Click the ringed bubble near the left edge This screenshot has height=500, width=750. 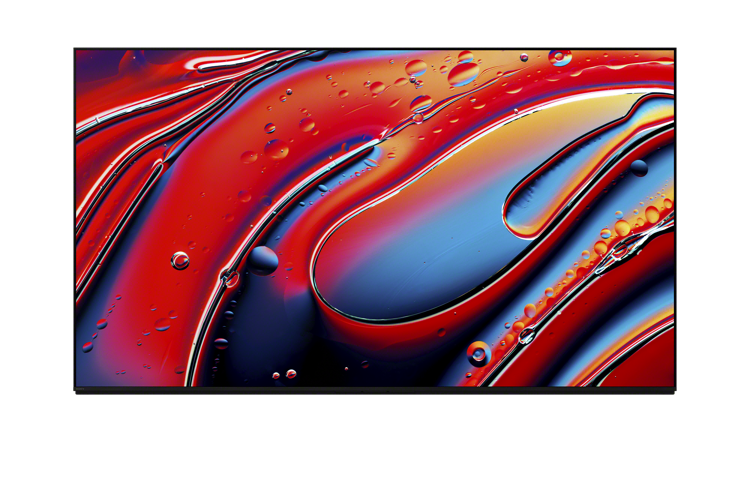point(180,260)
